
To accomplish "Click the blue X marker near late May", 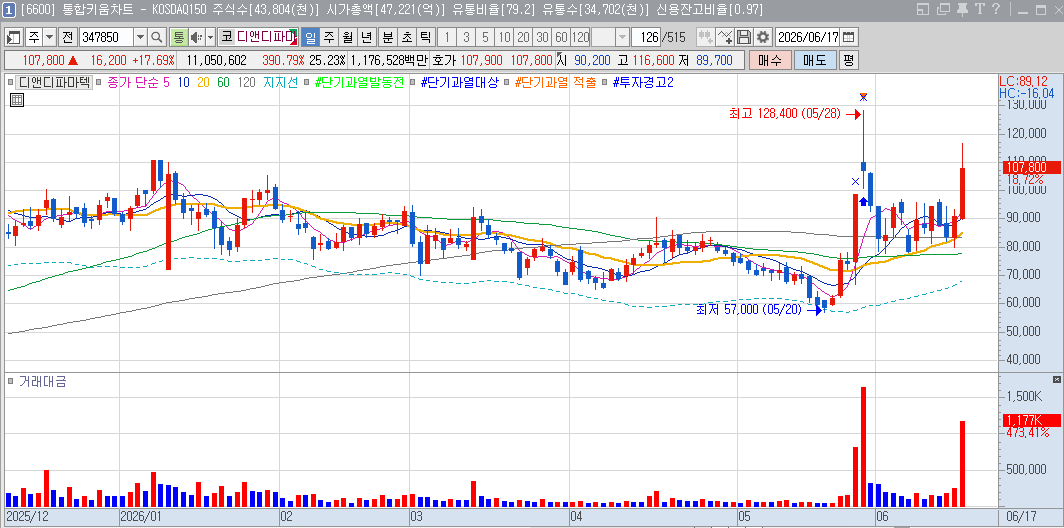I will (855, 181).
